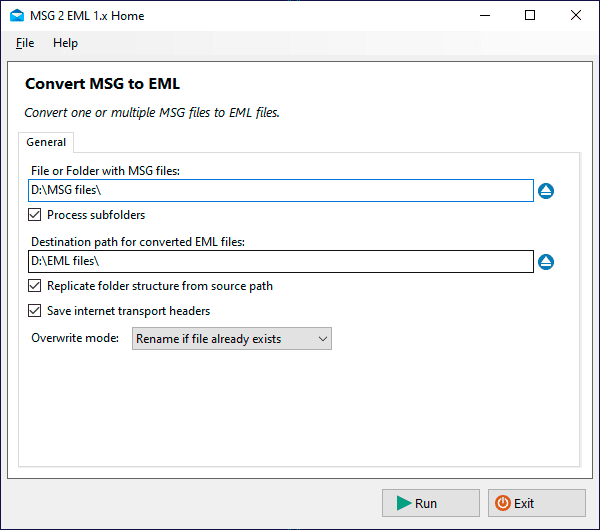Open the File menu
The width and height of the screenshot is (600, 530).
[25, 43]
